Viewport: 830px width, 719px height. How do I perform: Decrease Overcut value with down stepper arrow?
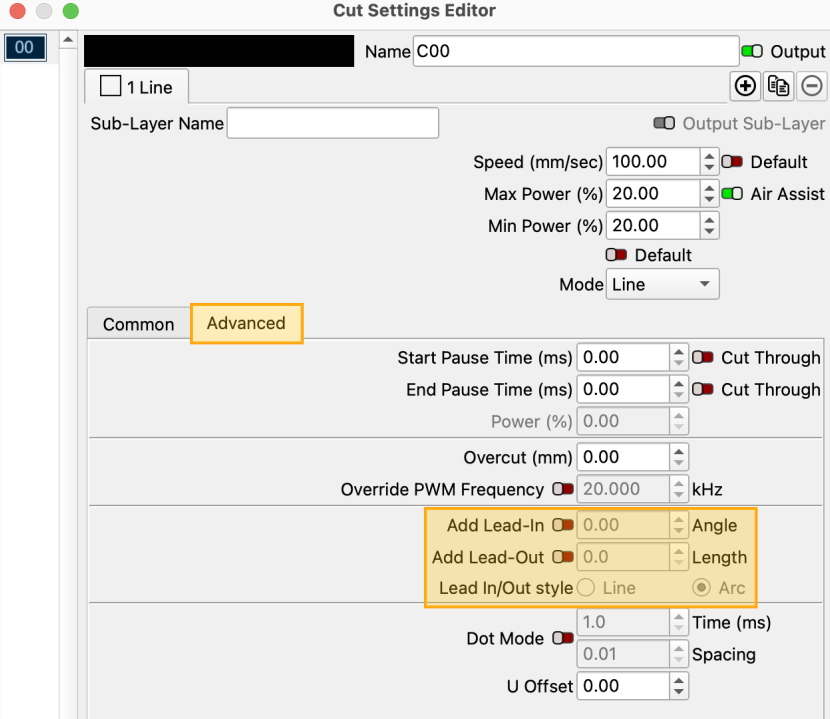[x=680, y=464]
